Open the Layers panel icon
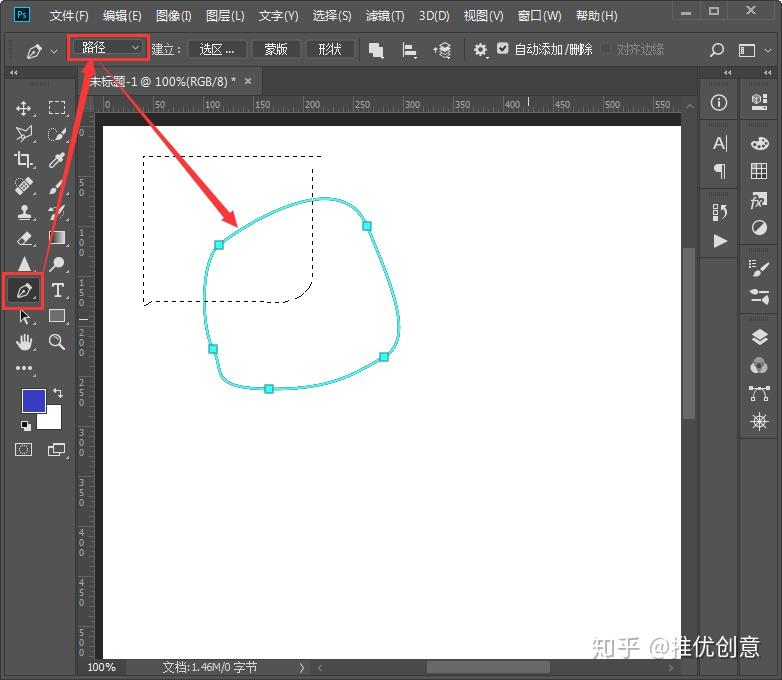The height and width of the screenshot is (680, 782). coord(759,338)
